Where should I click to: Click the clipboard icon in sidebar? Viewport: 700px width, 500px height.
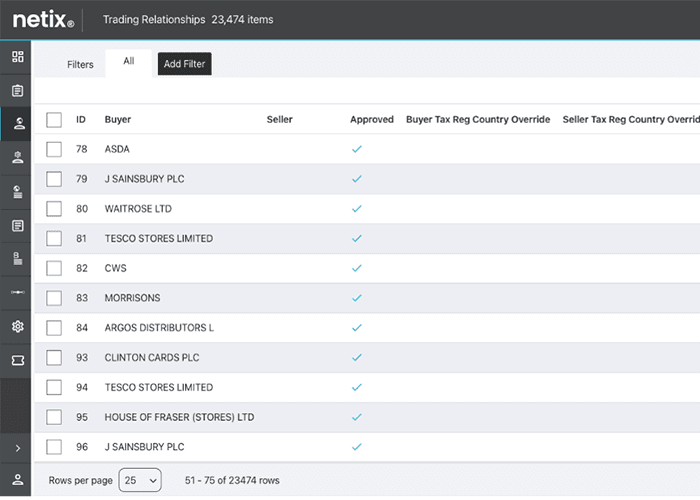pos(17,91)
